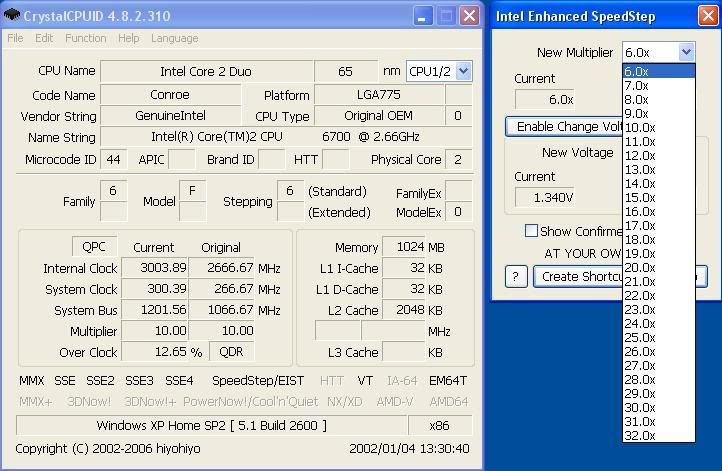Select 27.0x multiplier in list
The width and height of the screenshot is (722, 471).
tap(658, 366)
